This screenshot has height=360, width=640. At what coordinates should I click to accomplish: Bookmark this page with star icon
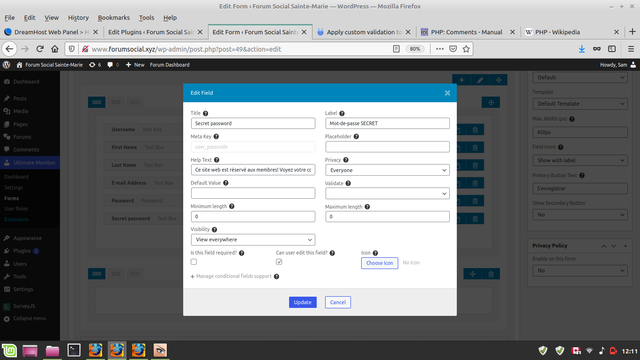click(x=466, y=49)
